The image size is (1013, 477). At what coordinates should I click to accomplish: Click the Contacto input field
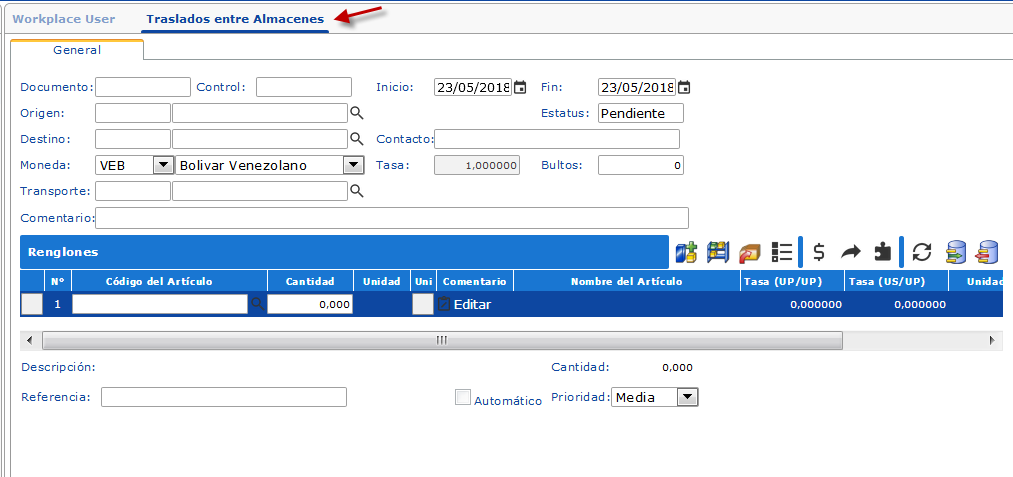[x=557, y=139]
